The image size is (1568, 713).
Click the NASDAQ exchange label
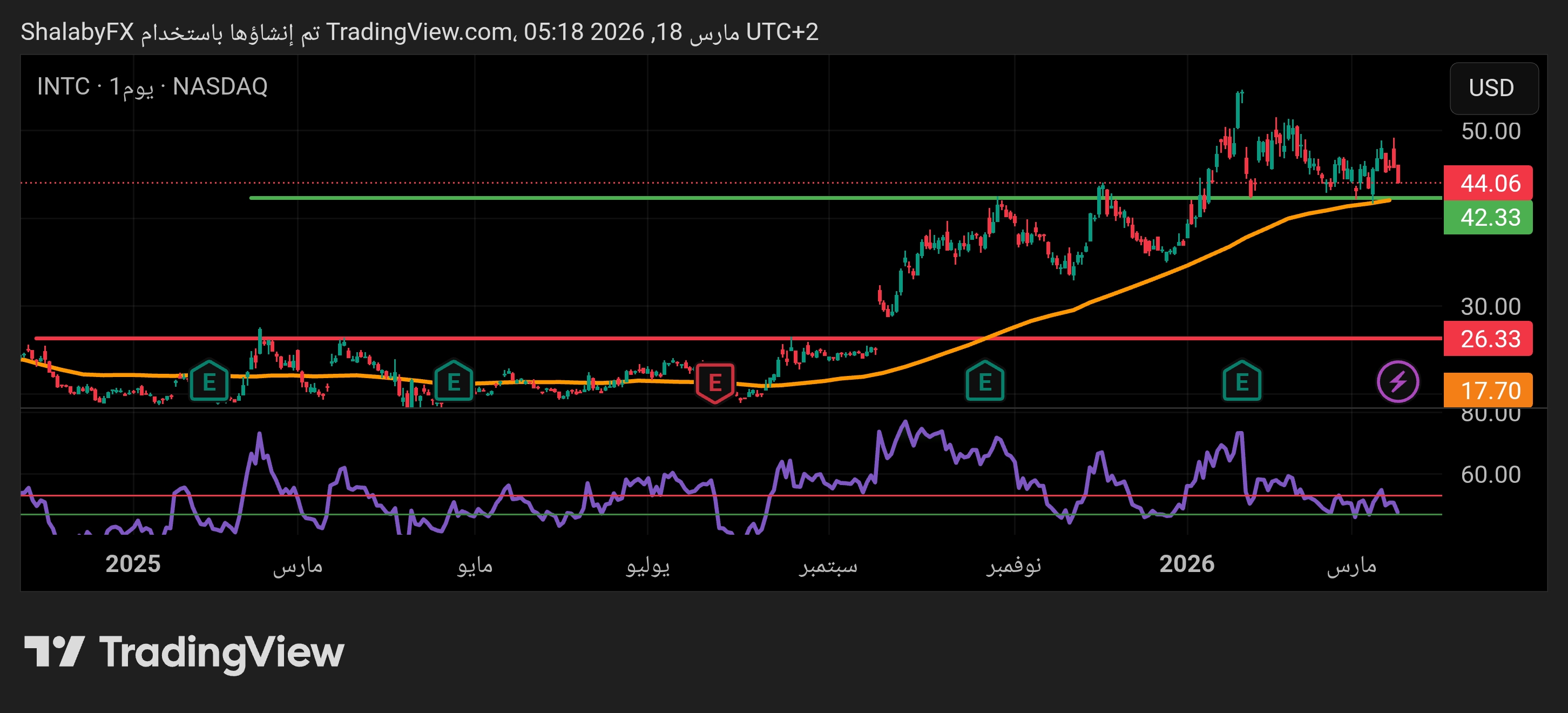[x=220, y=86]
